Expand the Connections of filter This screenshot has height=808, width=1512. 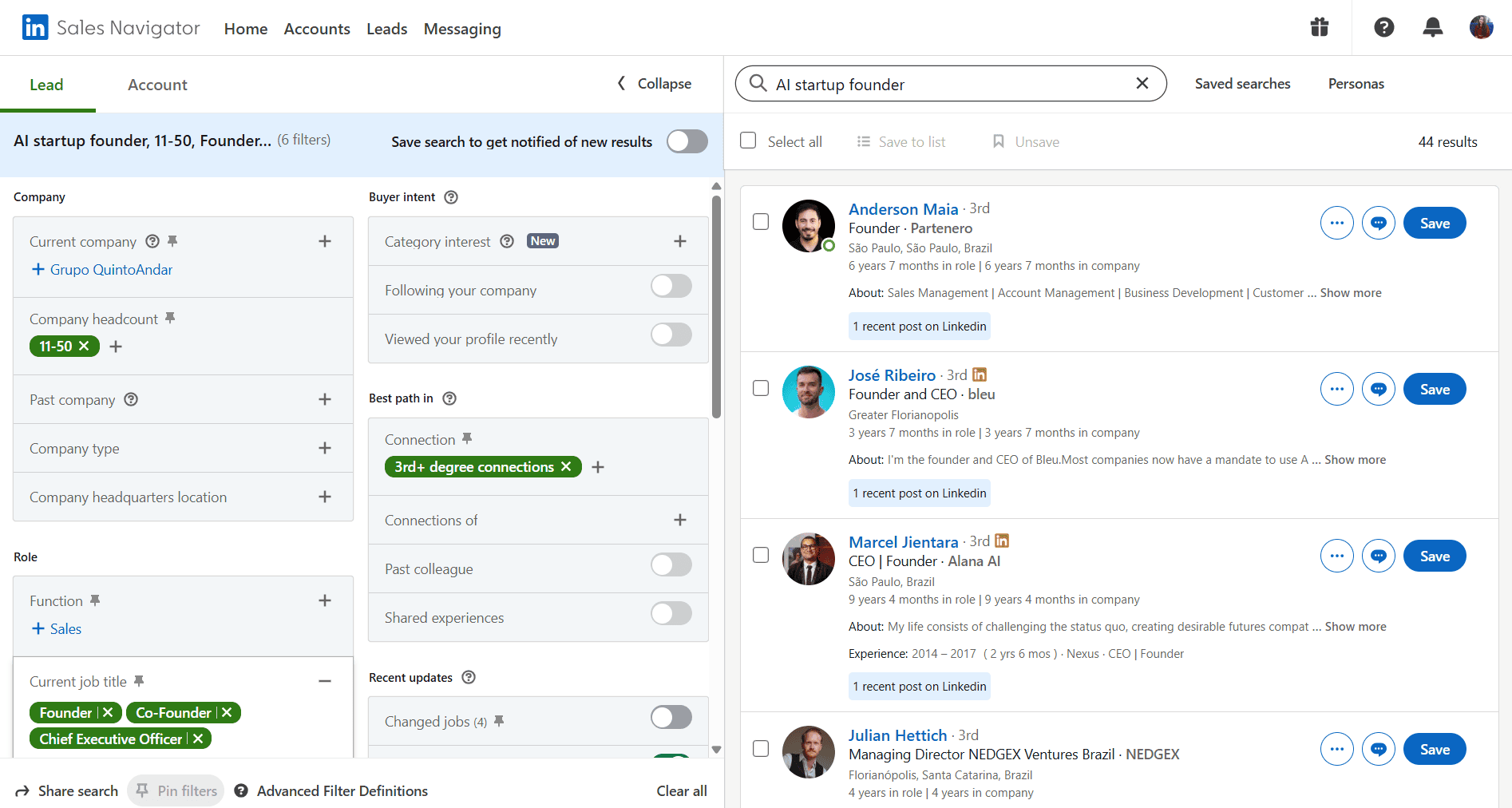click(x=680, y=520)
